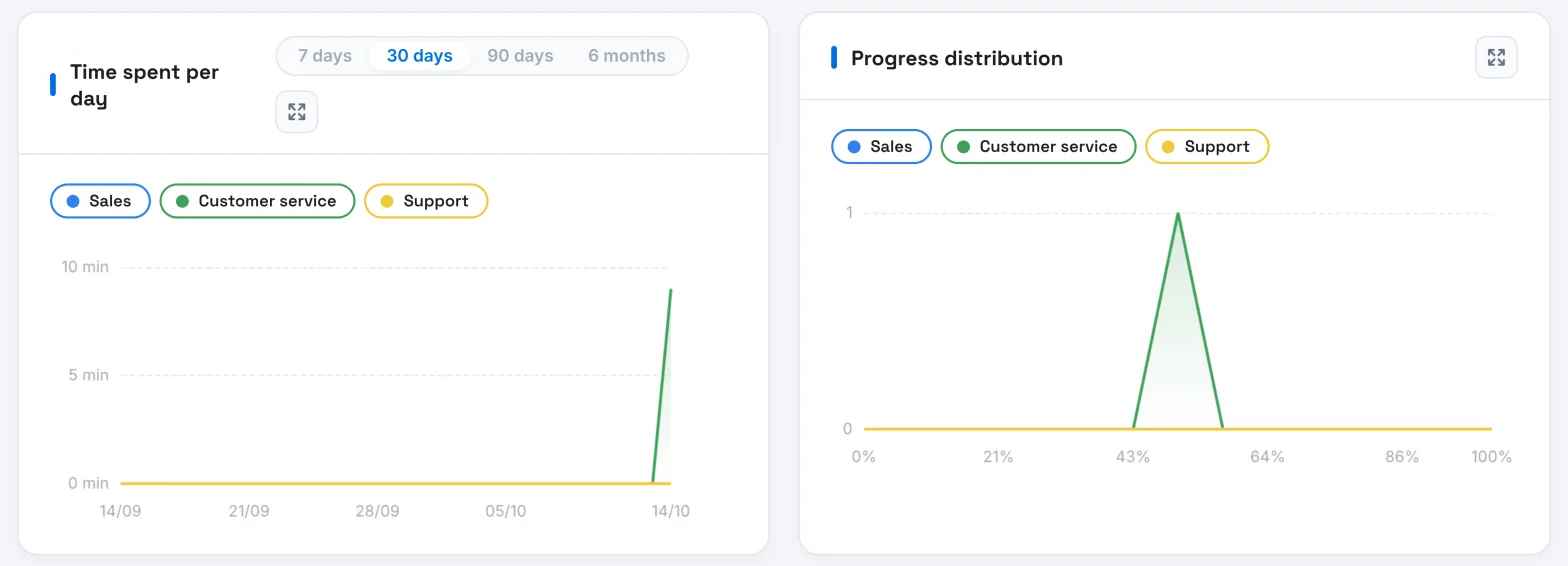Viewport: 1568px width, 566px height.
Task: Expand the Progress distribution chart fullscreen
Action: coord(1496,57)
